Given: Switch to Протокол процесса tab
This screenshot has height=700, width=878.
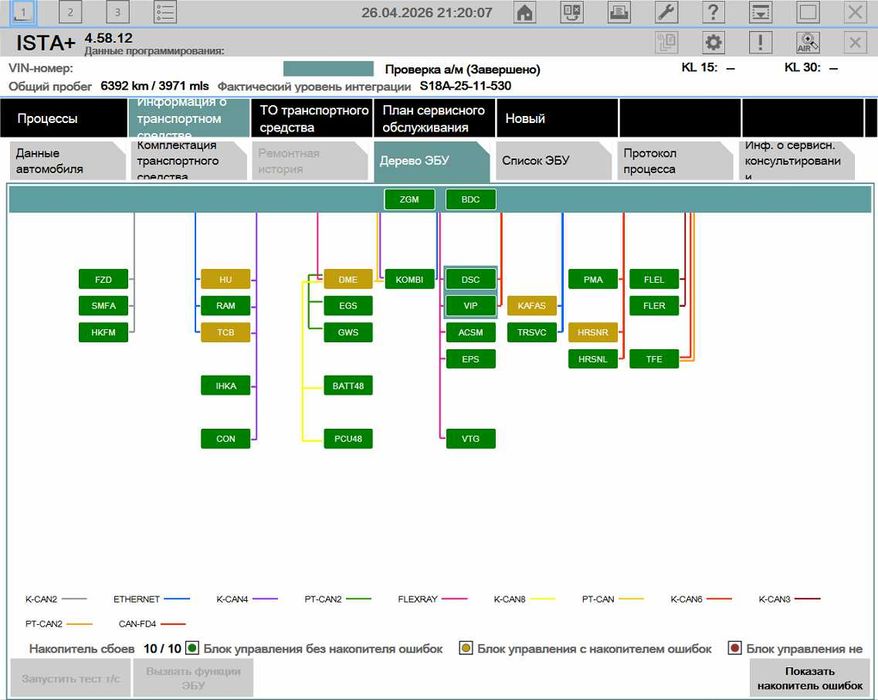Looking at the screenshot, I should point(675,161).
